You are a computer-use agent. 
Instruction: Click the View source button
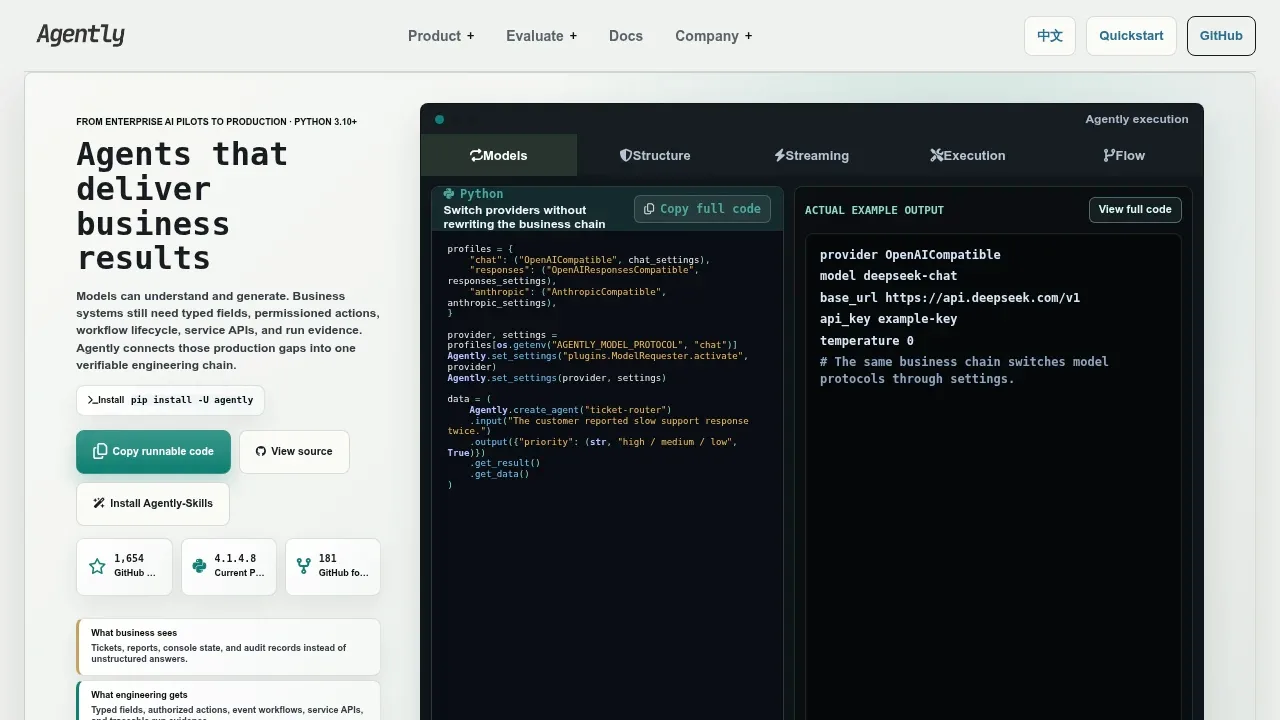[294, 452]
